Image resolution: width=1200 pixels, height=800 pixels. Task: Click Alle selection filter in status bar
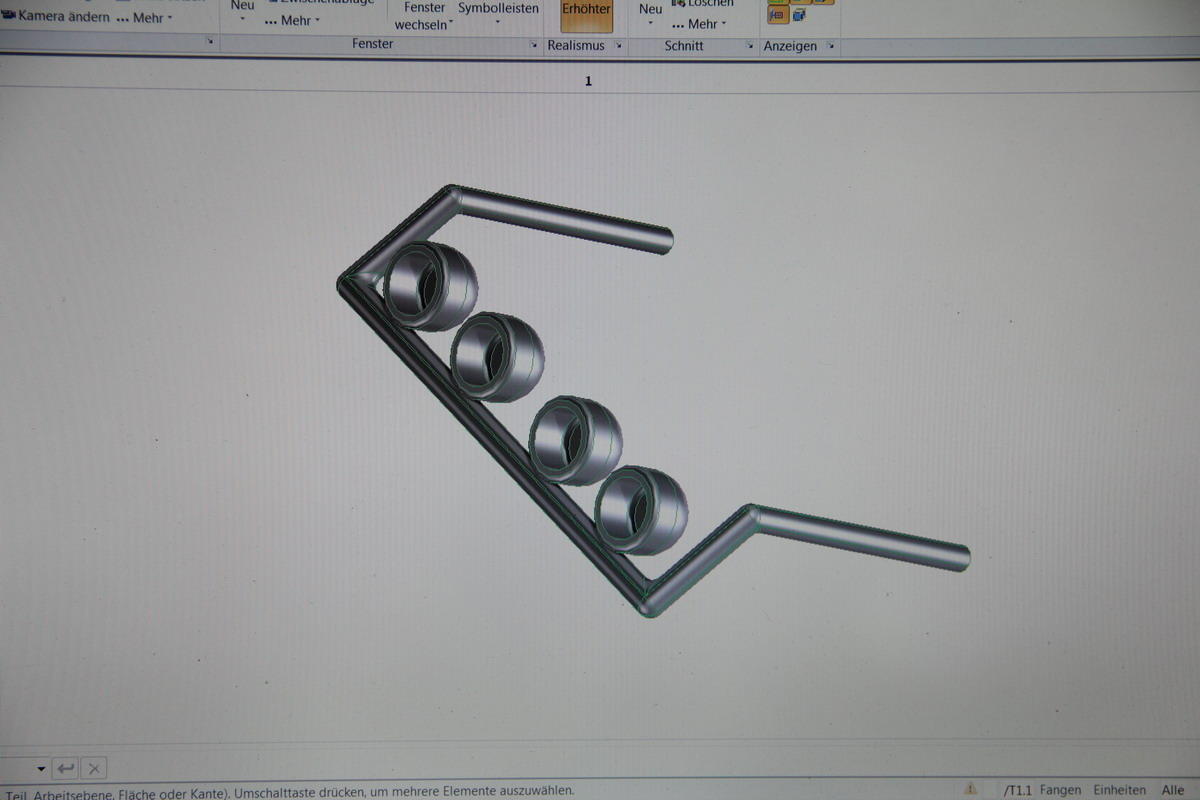[x=1172, y=790]
